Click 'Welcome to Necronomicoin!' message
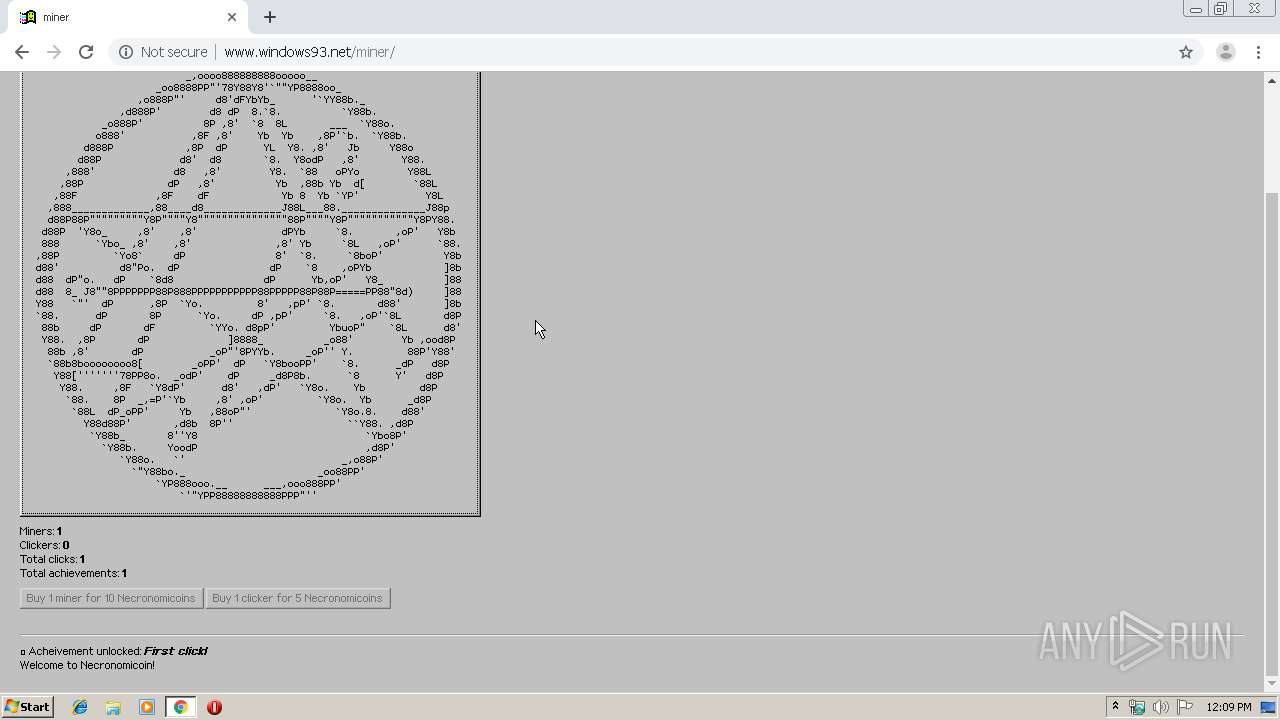Image resolution: width=1280 pixels, height=720 pixels. [87, 665]
